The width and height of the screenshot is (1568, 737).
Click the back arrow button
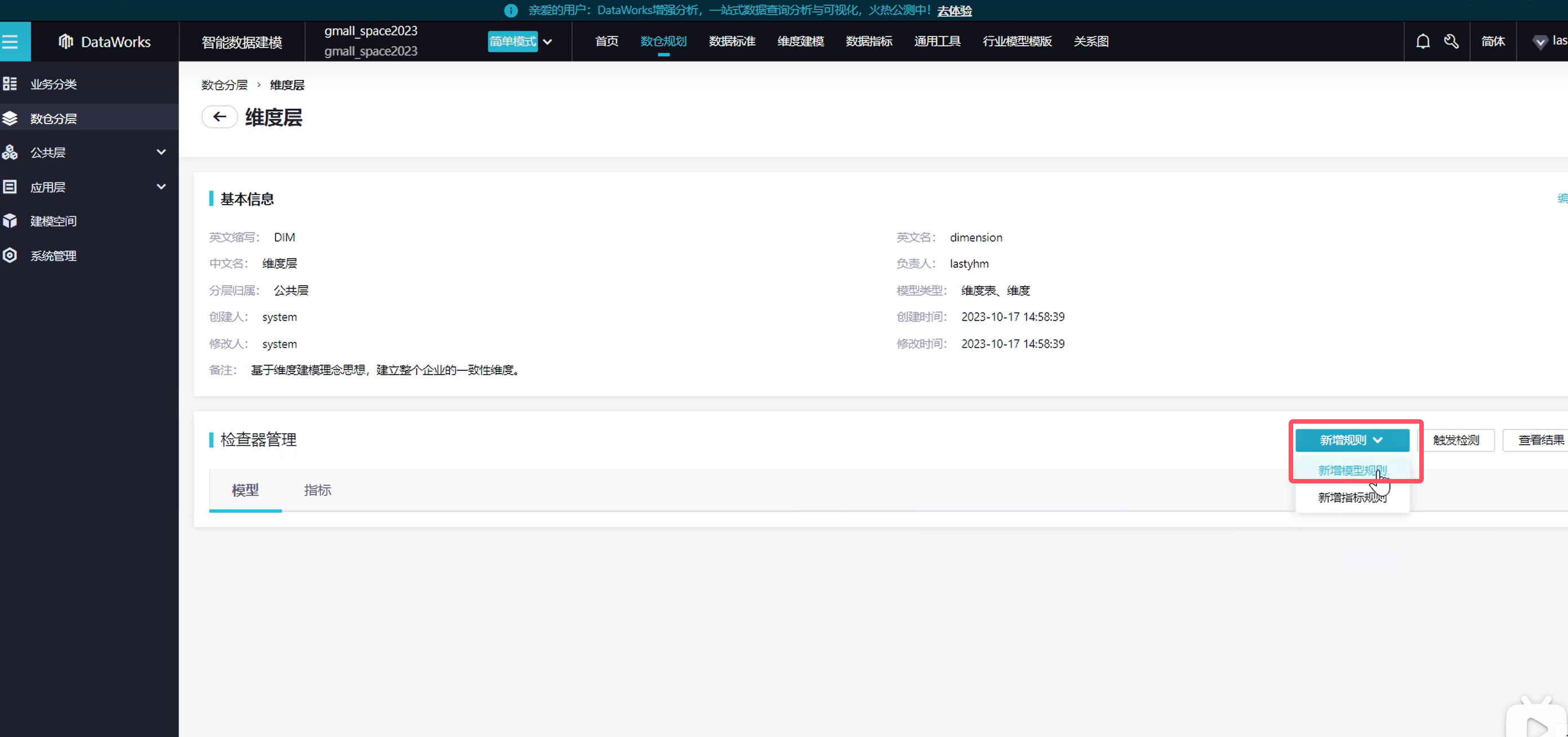pos(220,116)
